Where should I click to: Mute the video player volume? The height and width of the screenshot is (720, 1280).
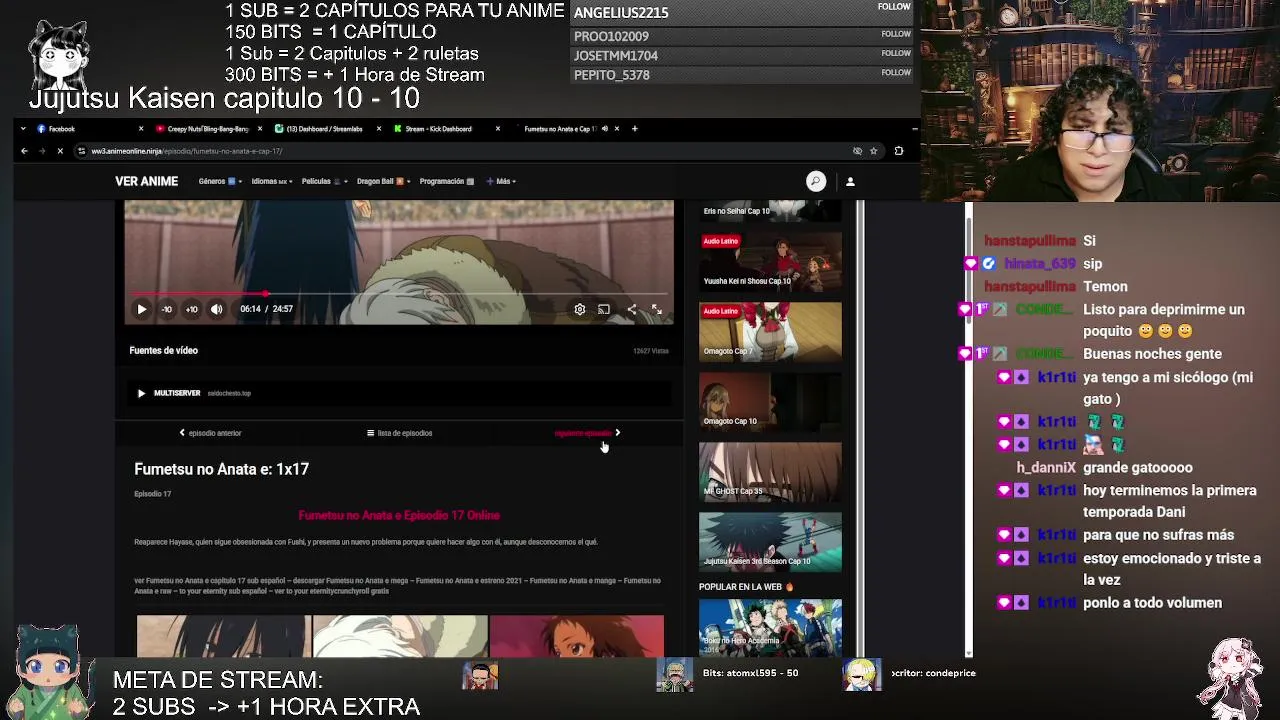tap(217, 309)
